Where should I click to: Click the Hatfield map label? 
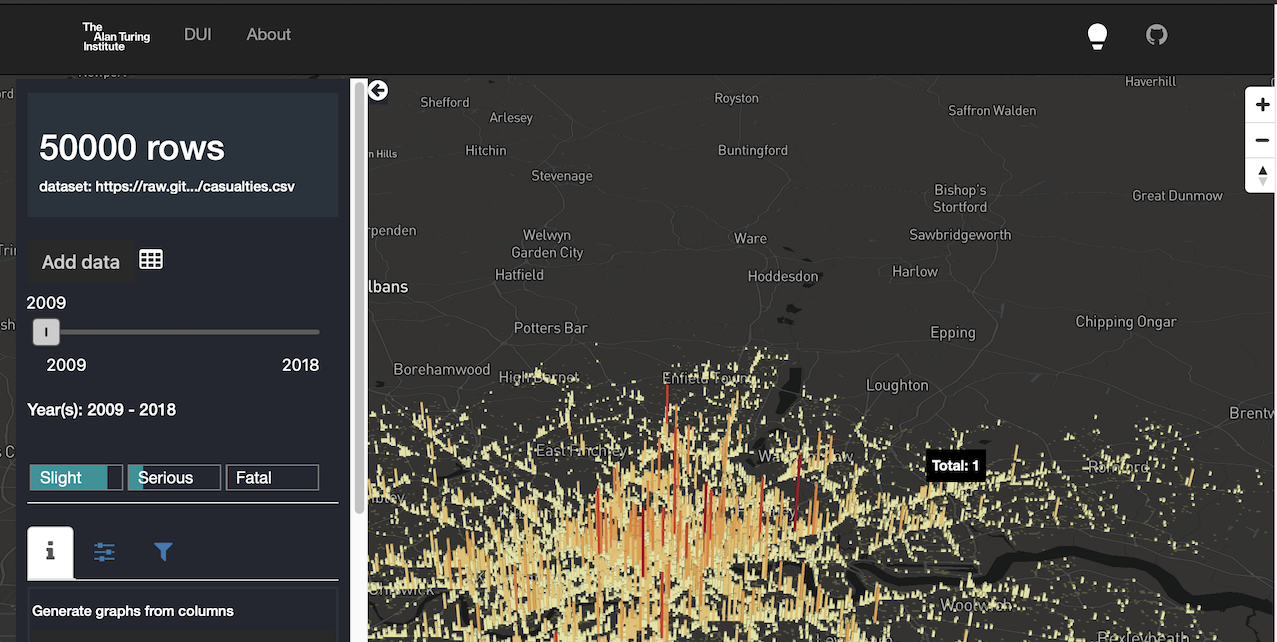519,274
